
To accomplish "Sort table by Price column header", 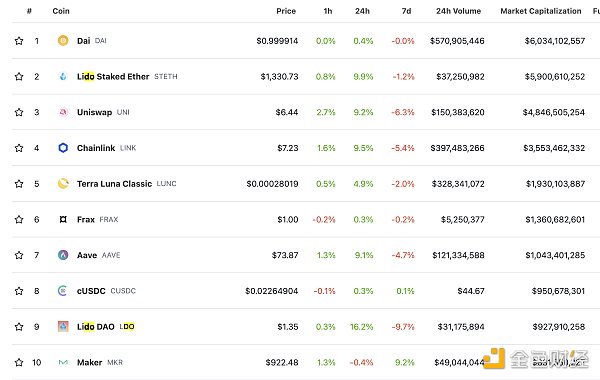I will click(x=286, y=11).
